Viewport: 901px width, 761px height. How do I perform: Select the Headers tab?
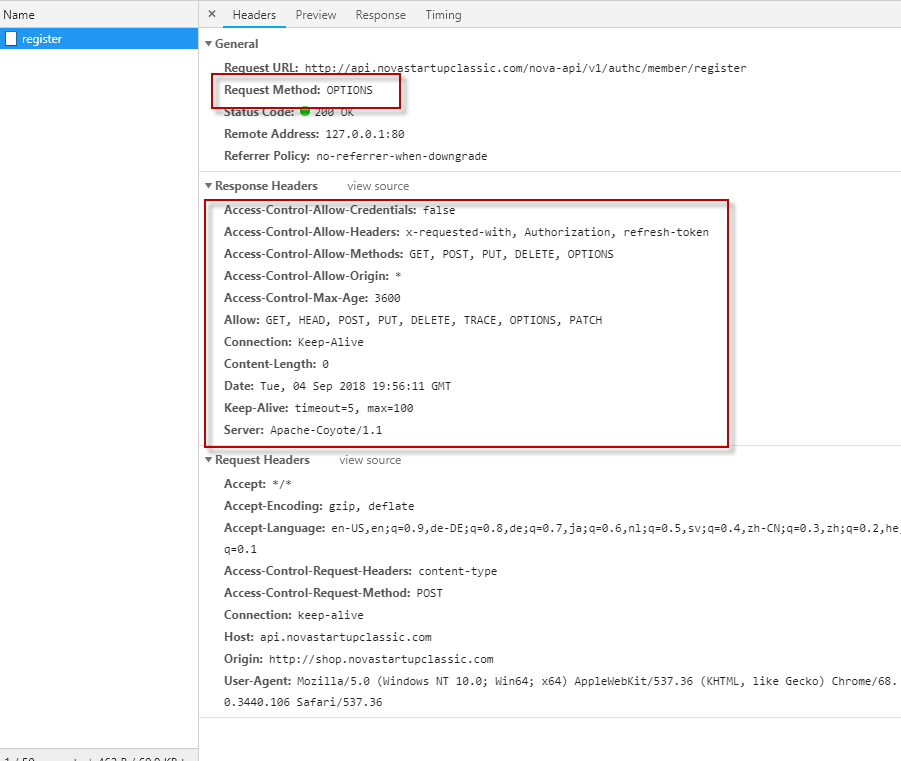[254, 15]
